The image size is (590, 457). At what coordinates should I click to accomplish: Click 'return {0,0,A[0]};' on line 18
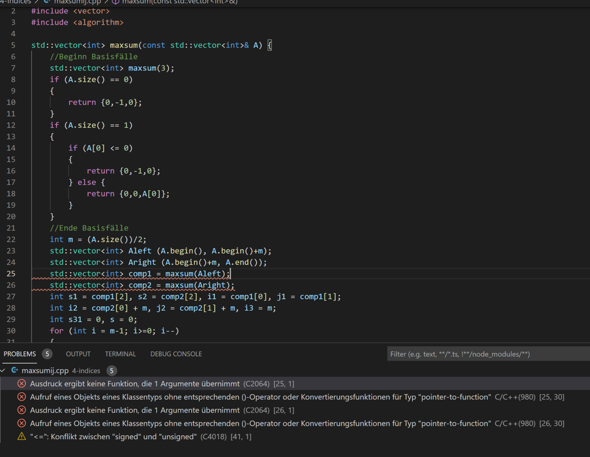tap(128, 194)
